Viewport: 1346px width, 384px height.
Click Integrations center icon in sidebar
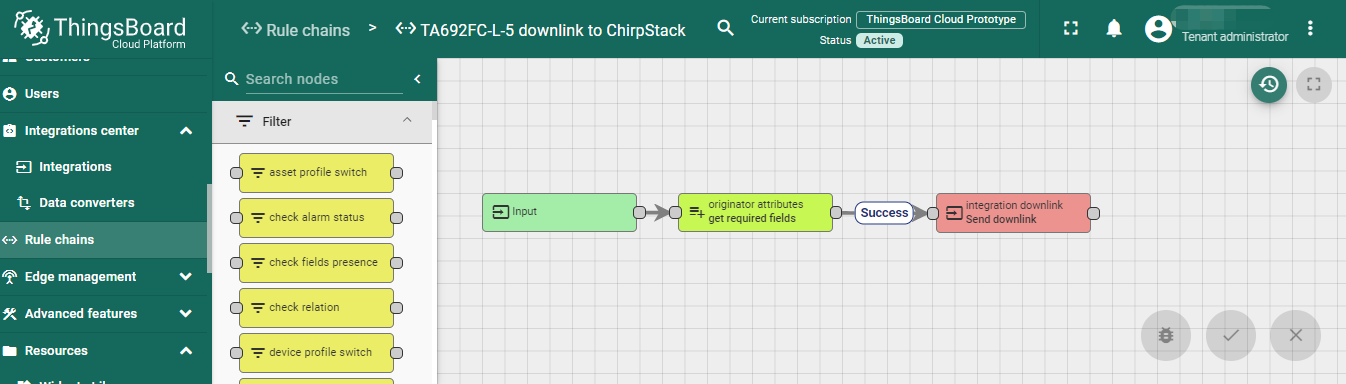click(x=10, y=130)
